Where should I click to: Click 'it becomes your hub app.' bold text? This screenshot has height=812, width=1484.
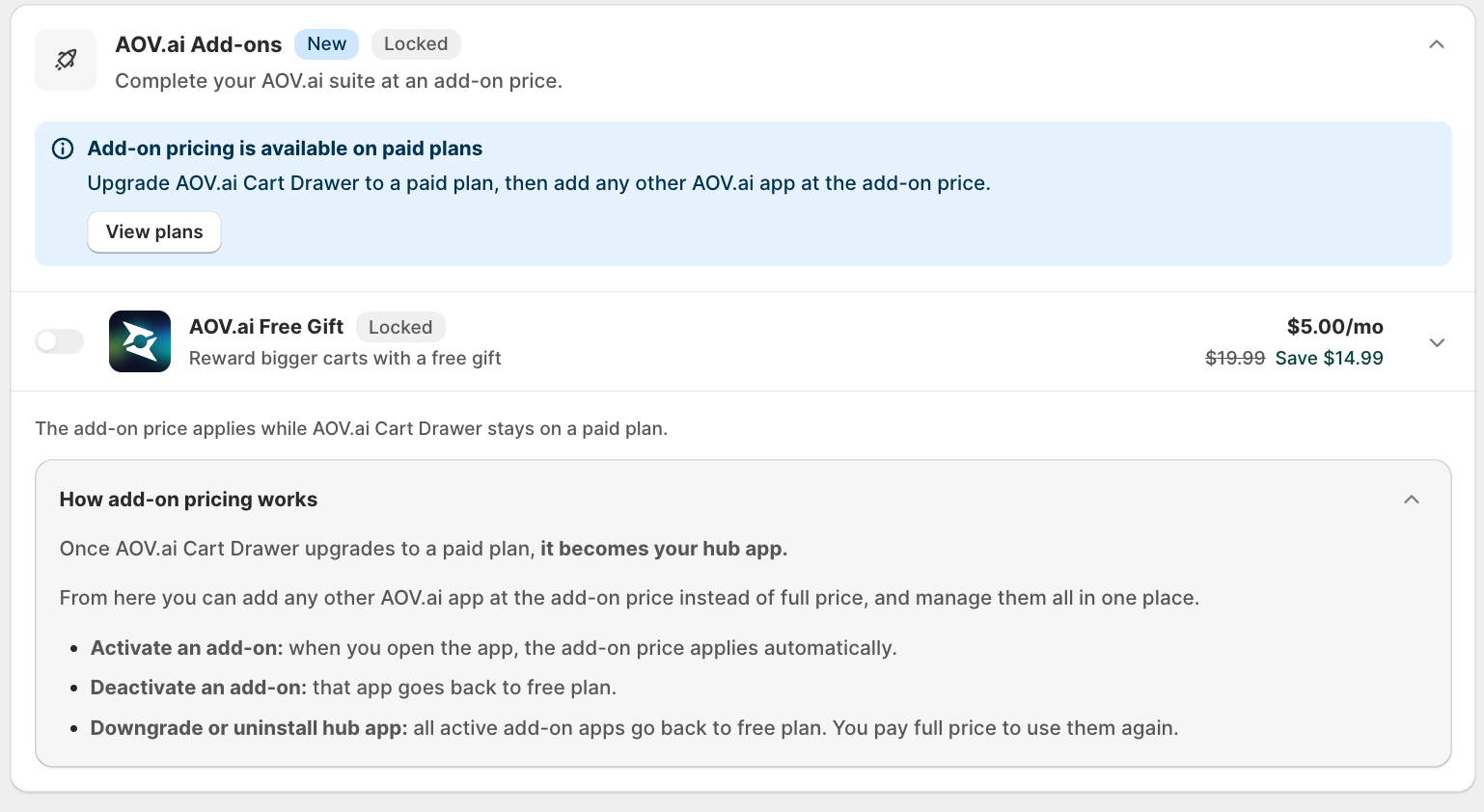coord(664,549)
